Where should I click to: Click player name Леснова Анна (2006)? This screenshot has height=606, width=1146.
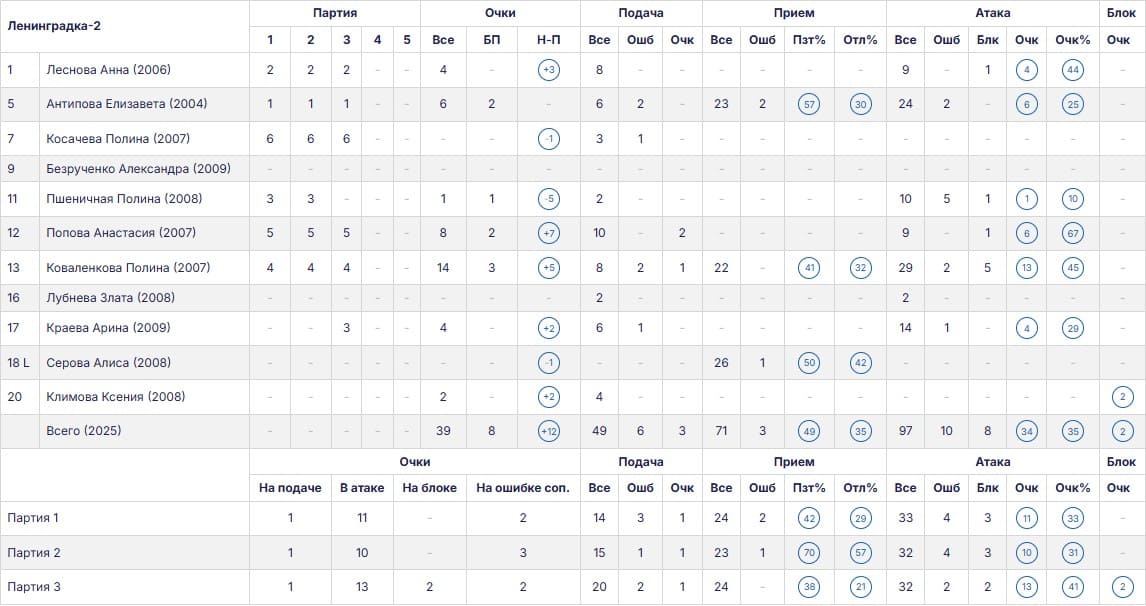(108, 70)
